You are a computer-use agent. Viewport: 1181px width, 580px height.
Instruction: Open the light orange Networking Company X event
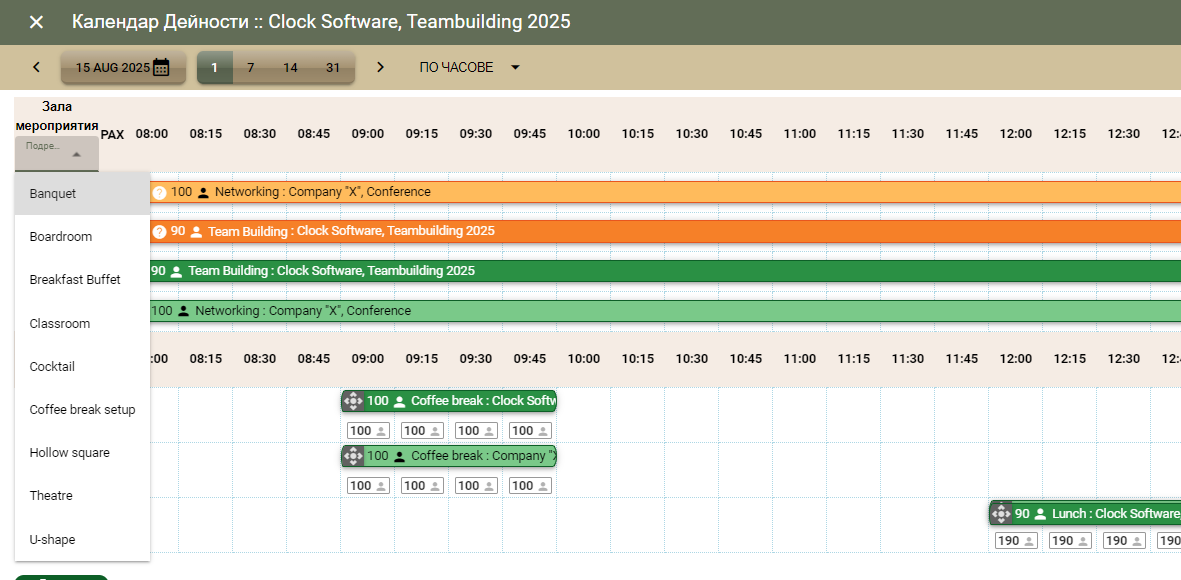tap(665, 192)
